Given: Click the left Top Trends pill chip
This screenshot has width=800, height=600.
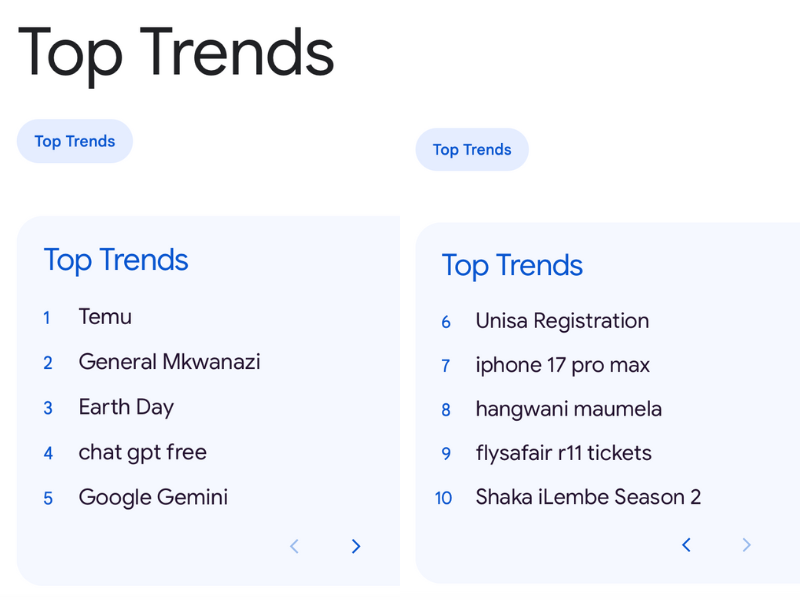Looking at the screenshot, I should click(x=74, y=141).
